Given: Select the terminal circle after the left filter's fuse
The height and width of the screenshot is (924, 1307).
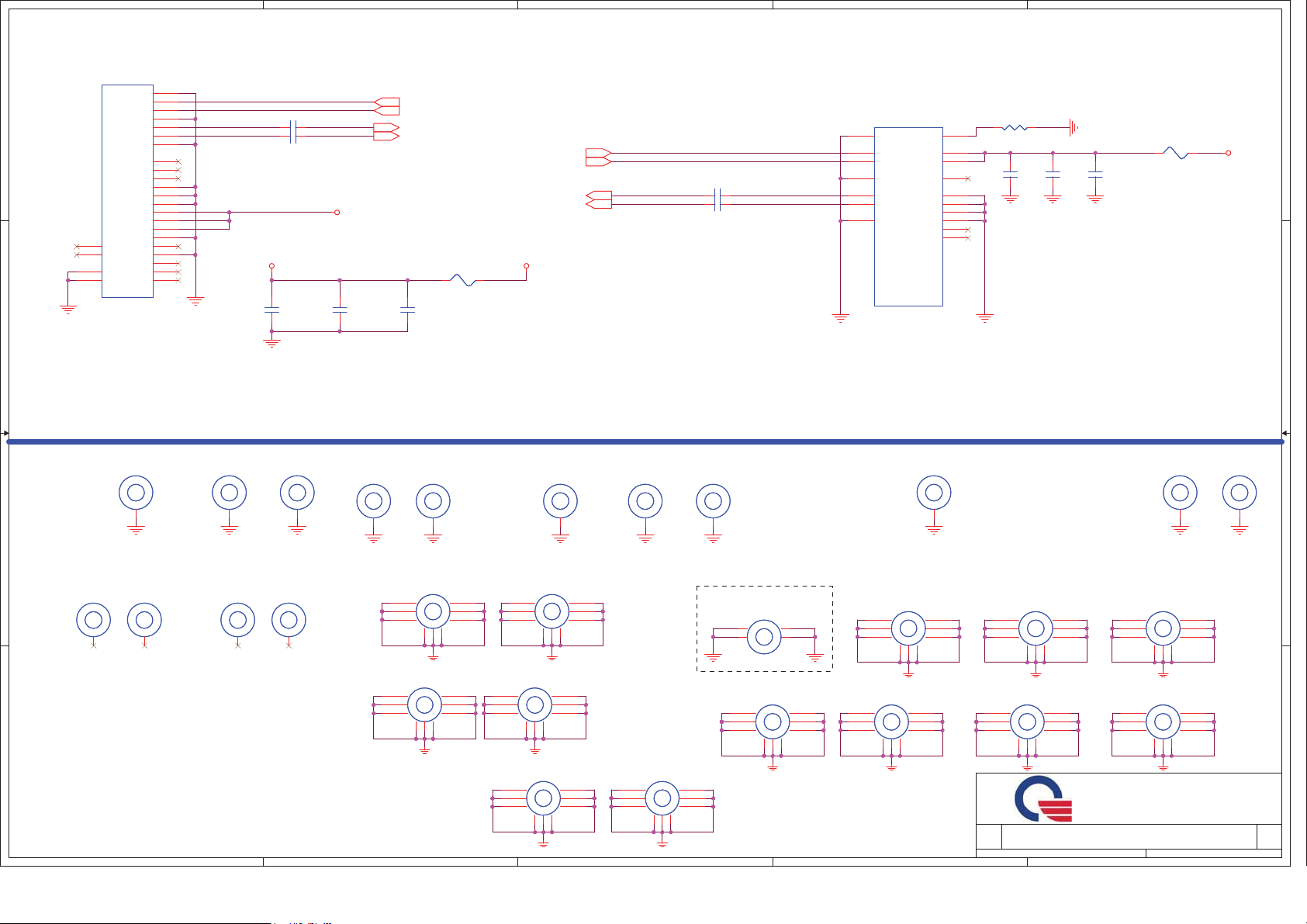Looking at the screenshot, I should click(527, 266).
